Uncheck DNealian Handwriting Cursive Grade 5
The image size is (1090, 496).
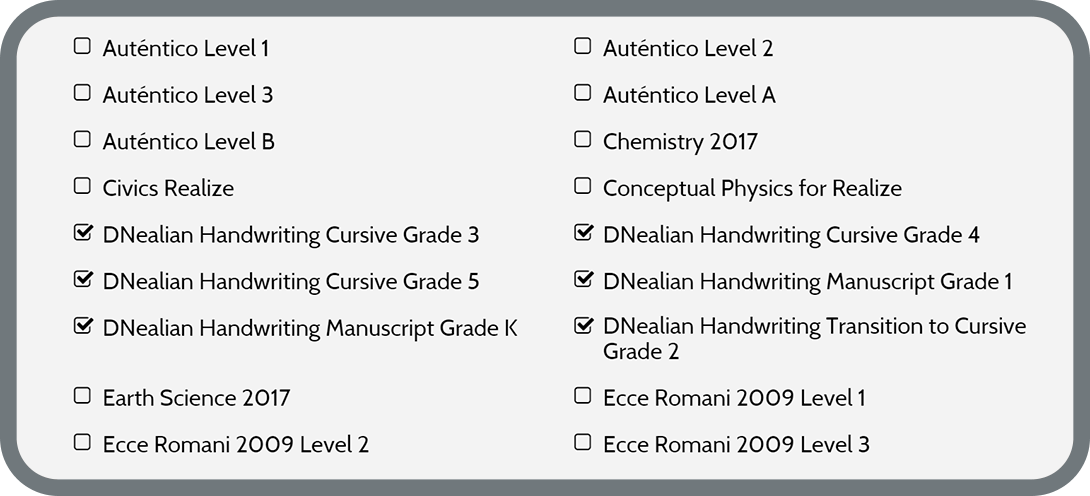[x=83, y=279]
